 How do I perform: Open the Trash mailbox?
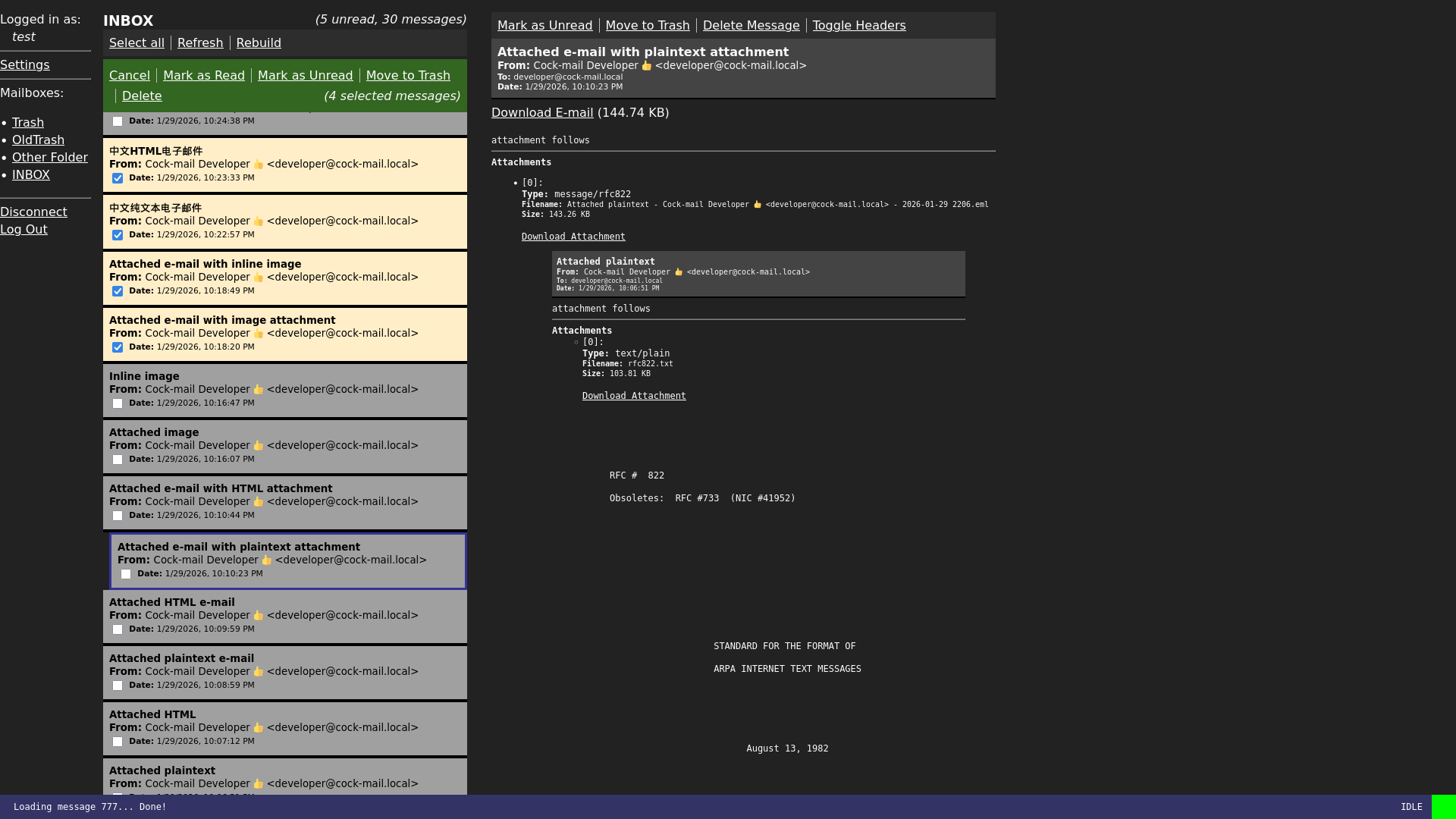pyautogui.click(x=28, y=122)
